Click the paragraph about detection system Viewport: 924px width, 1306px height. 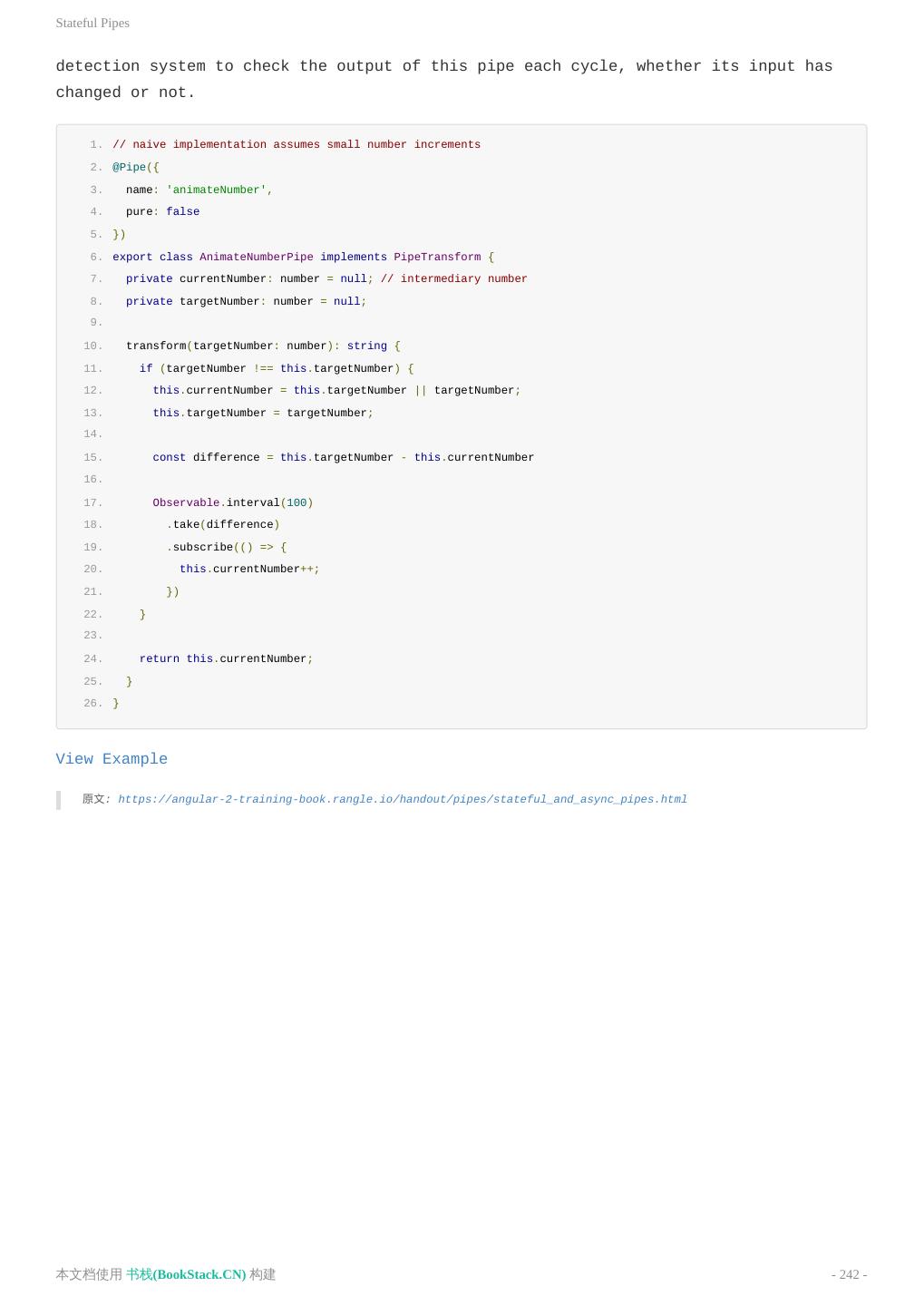coord(444,79)
